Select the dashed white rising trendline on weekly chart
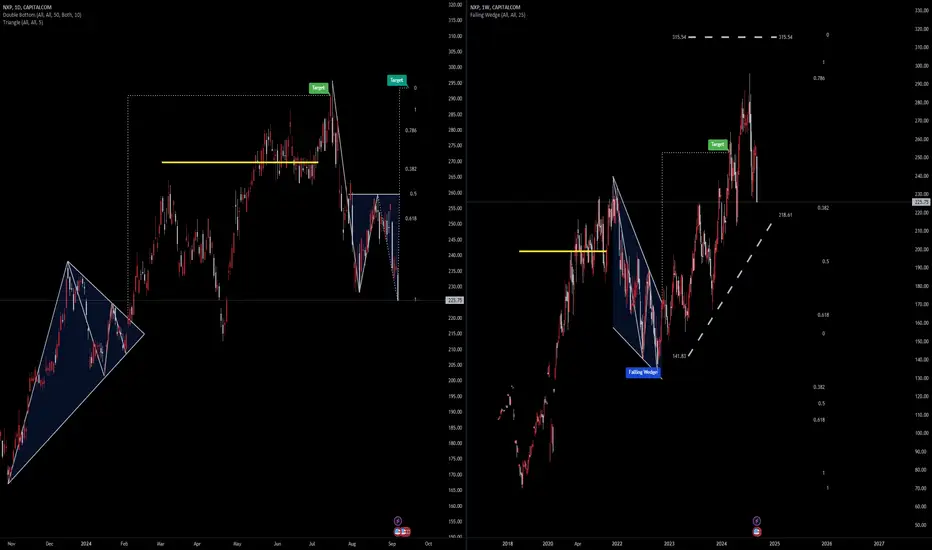The height and width of the screenshot is (550, 932). (731, 290)
